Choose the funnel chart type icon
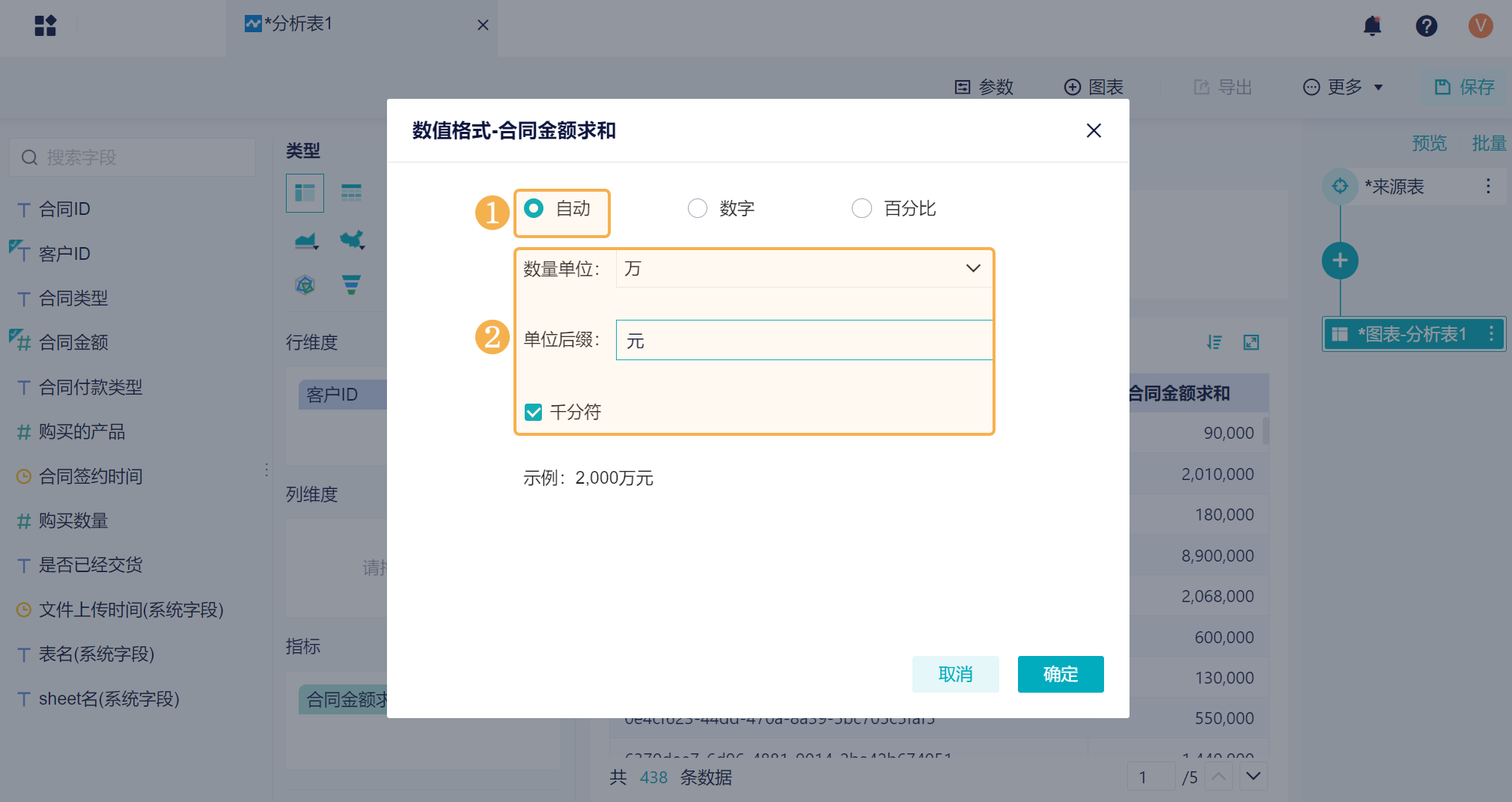The width and height of the screenshot is (1512, 802). pos(351,285)
